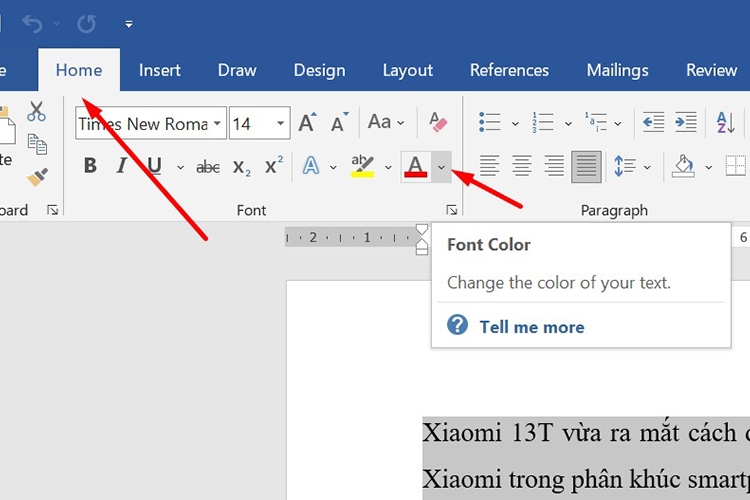Open the Review tab

[x=711, y=70]
